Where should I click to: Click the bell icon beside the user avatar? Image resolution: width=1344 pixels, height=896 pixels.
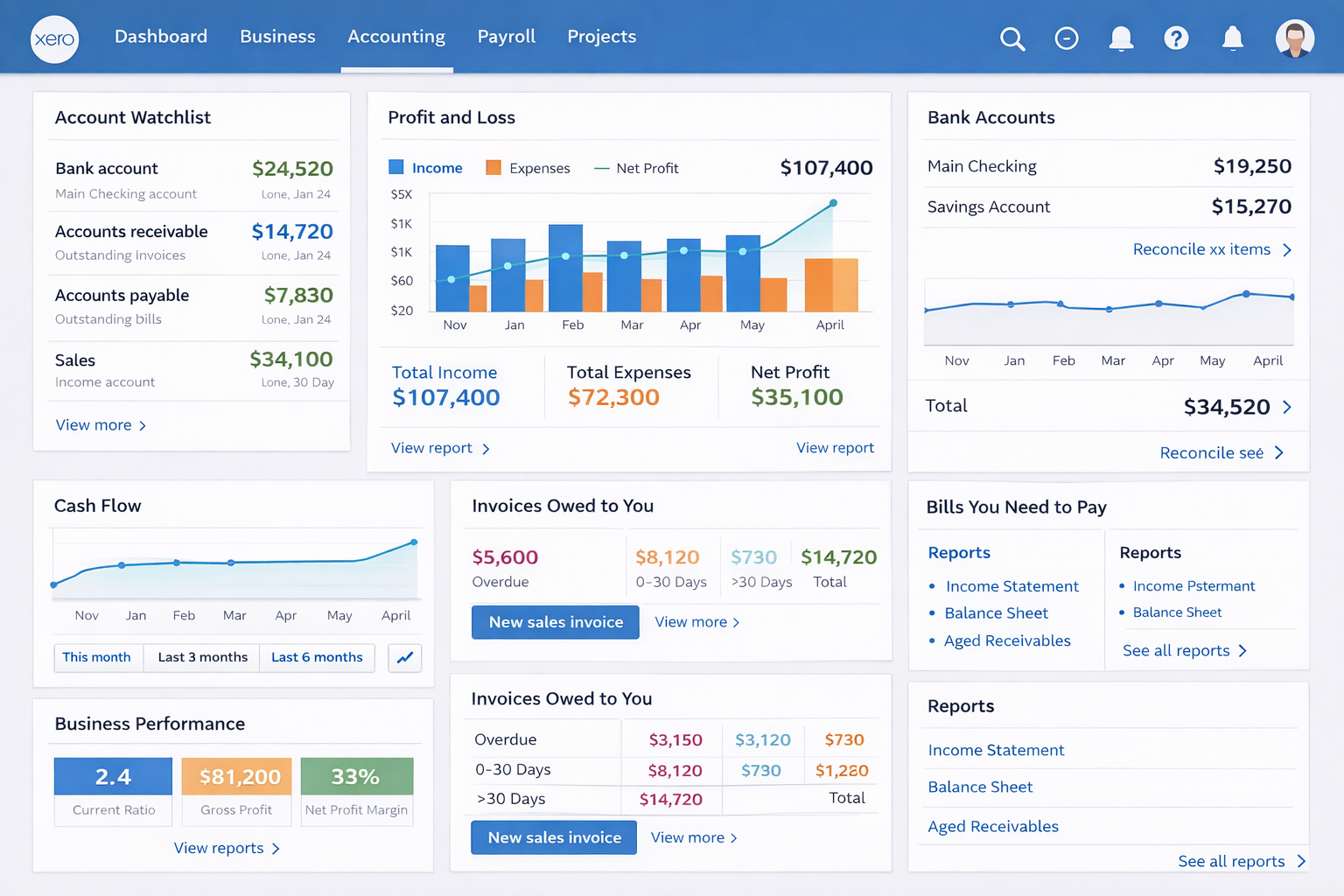(x=1233, y=38)
